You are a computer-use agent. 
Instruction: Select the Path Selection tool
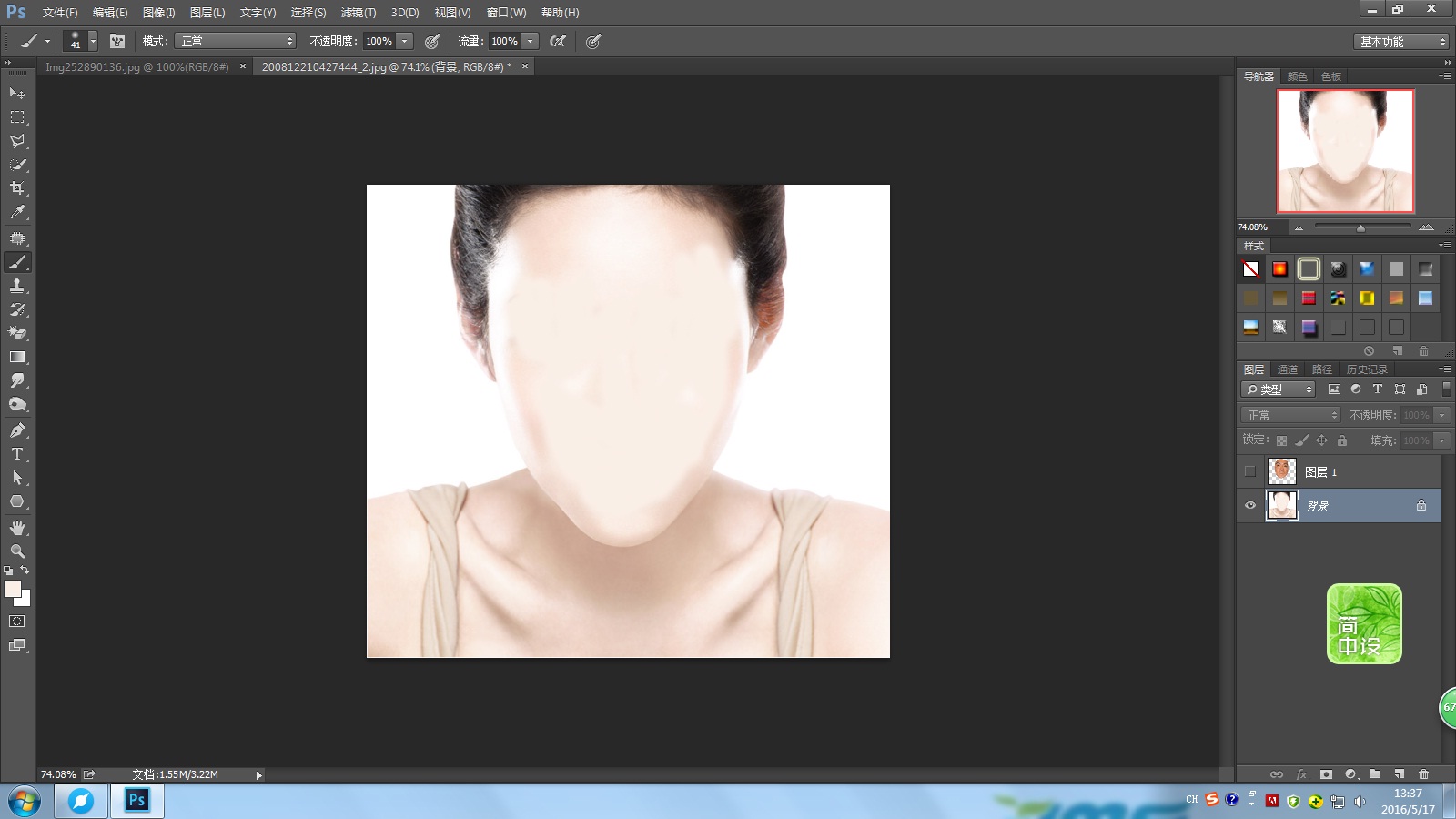(17, 478)
